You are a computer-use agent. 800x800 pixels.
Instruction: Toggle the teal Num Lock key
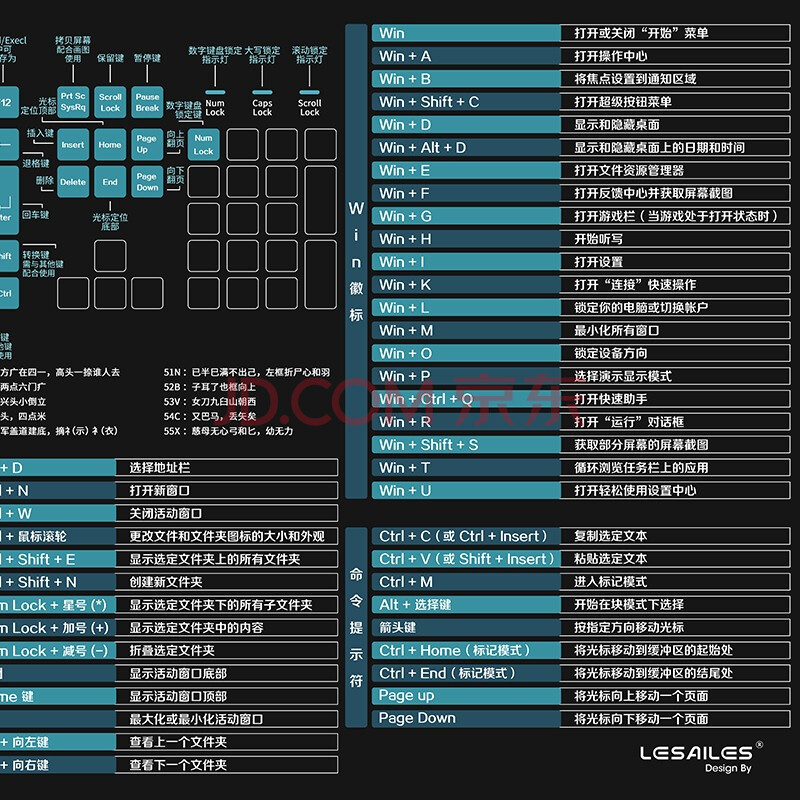click(x=204, y=145)
